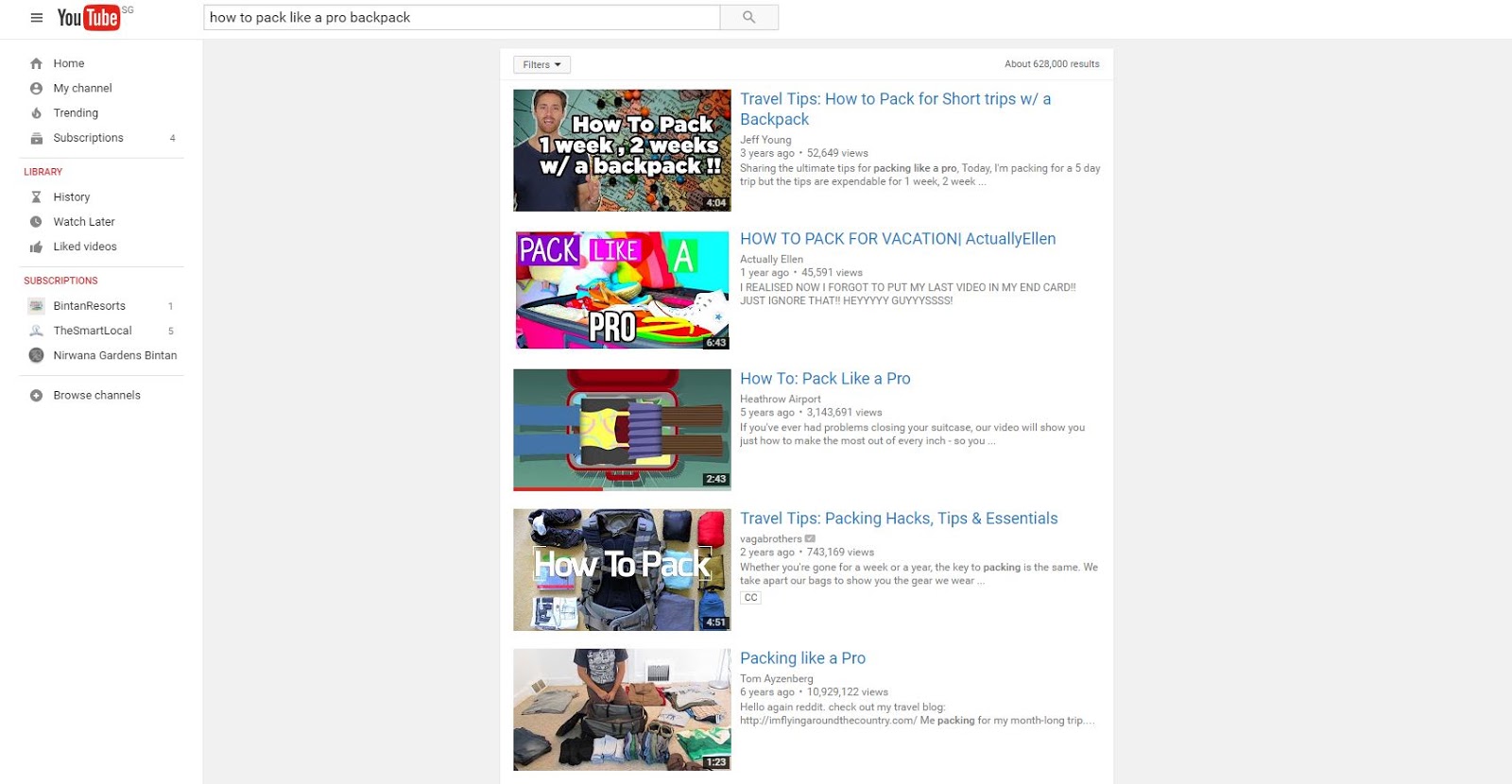Image resolution: width=1512 pixels, height=784 pixels.
Task: Click the vagabrothers 'How To Pack' thumbnail
Action: [622, 570]
